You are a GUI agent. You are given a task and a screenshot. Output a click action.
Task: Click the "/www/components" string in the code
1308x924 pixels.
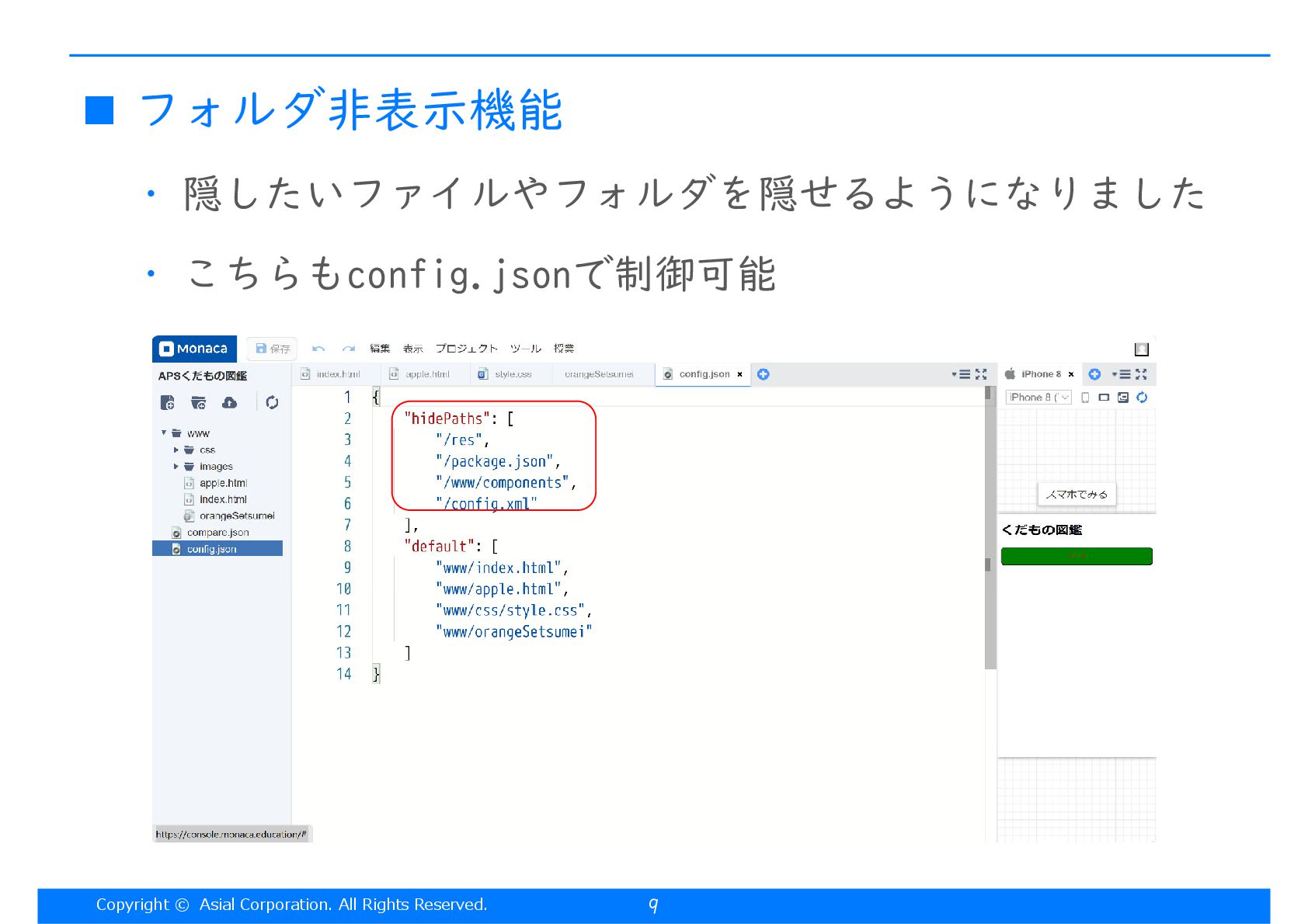(x=502, y=483)
